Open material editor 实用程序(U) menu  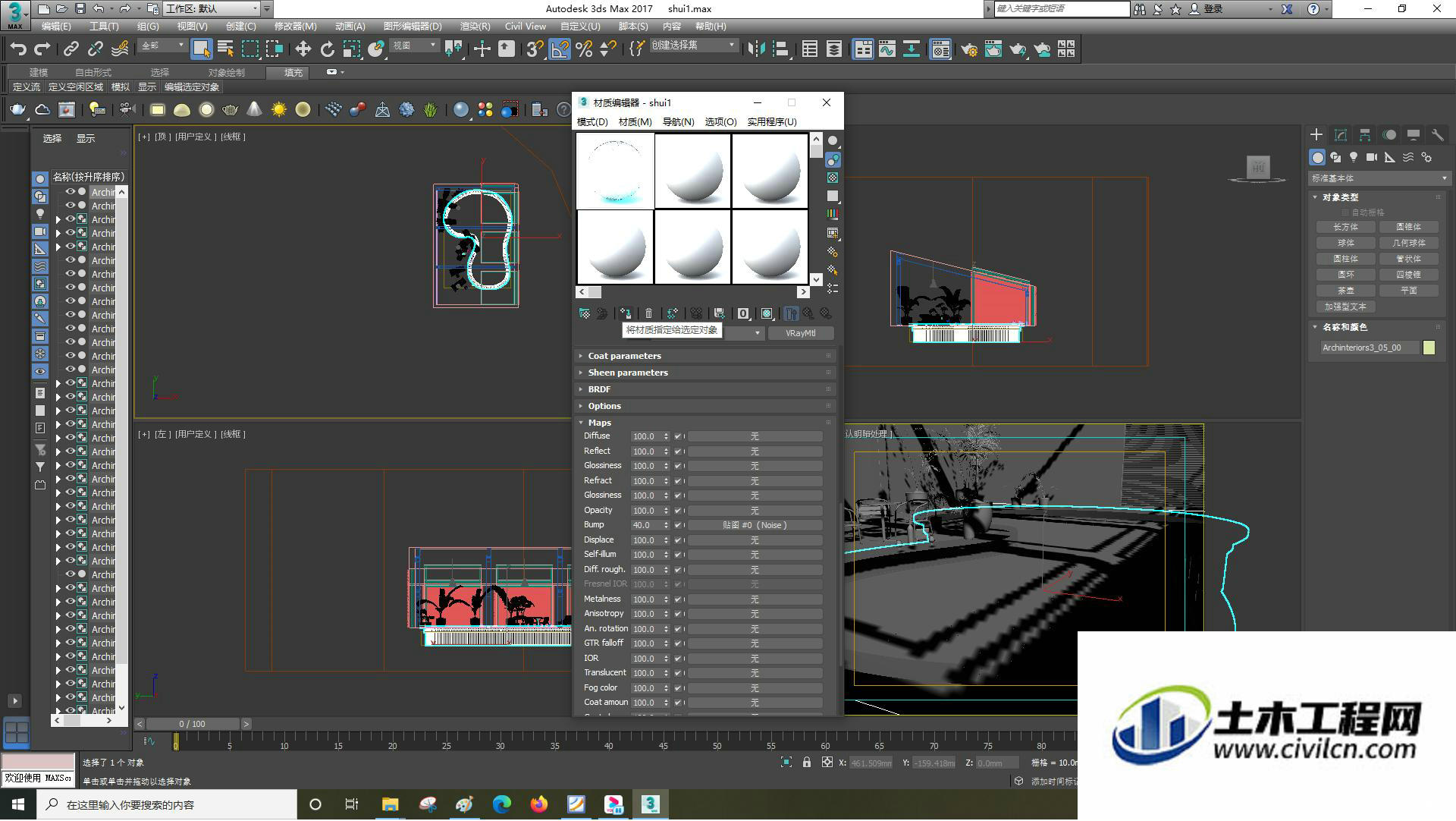[772, 121]
